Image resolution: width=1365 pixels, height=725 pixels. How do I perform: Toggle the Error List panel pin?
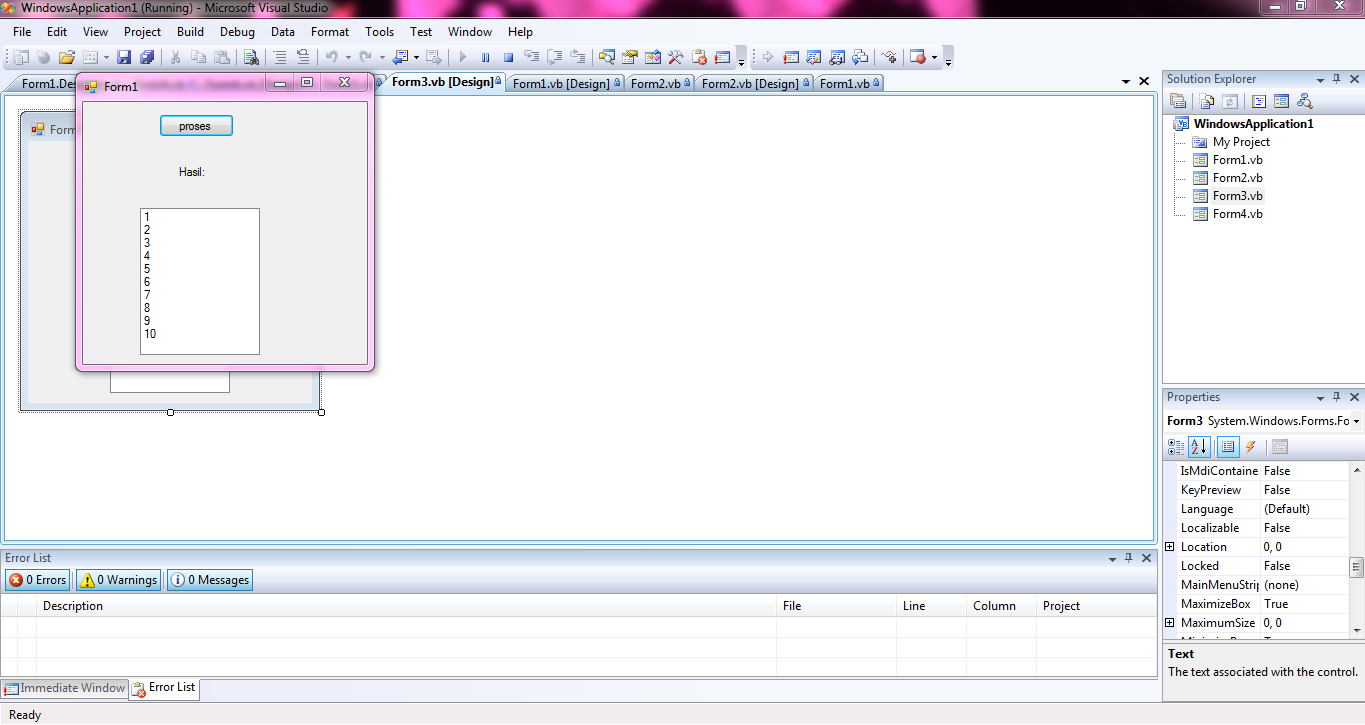pyautogui.click(x=1128, y=557)
